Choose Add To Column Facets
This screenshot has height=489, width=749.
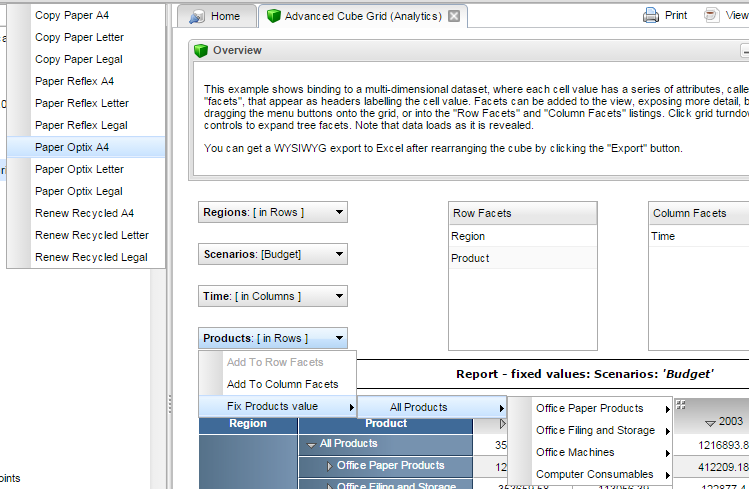282,384
